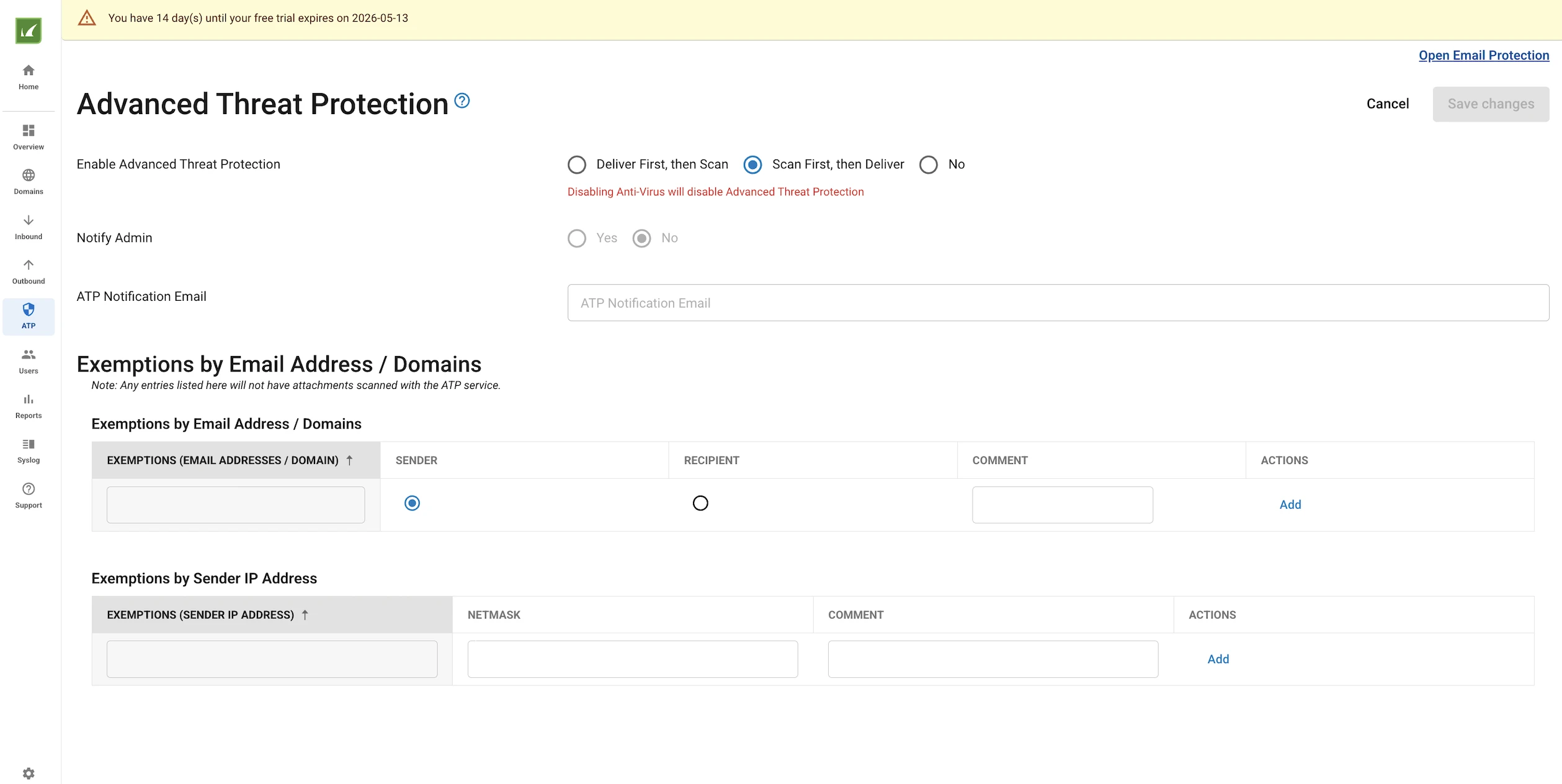Open Support from the sidebar

click(x=29, y=496)
